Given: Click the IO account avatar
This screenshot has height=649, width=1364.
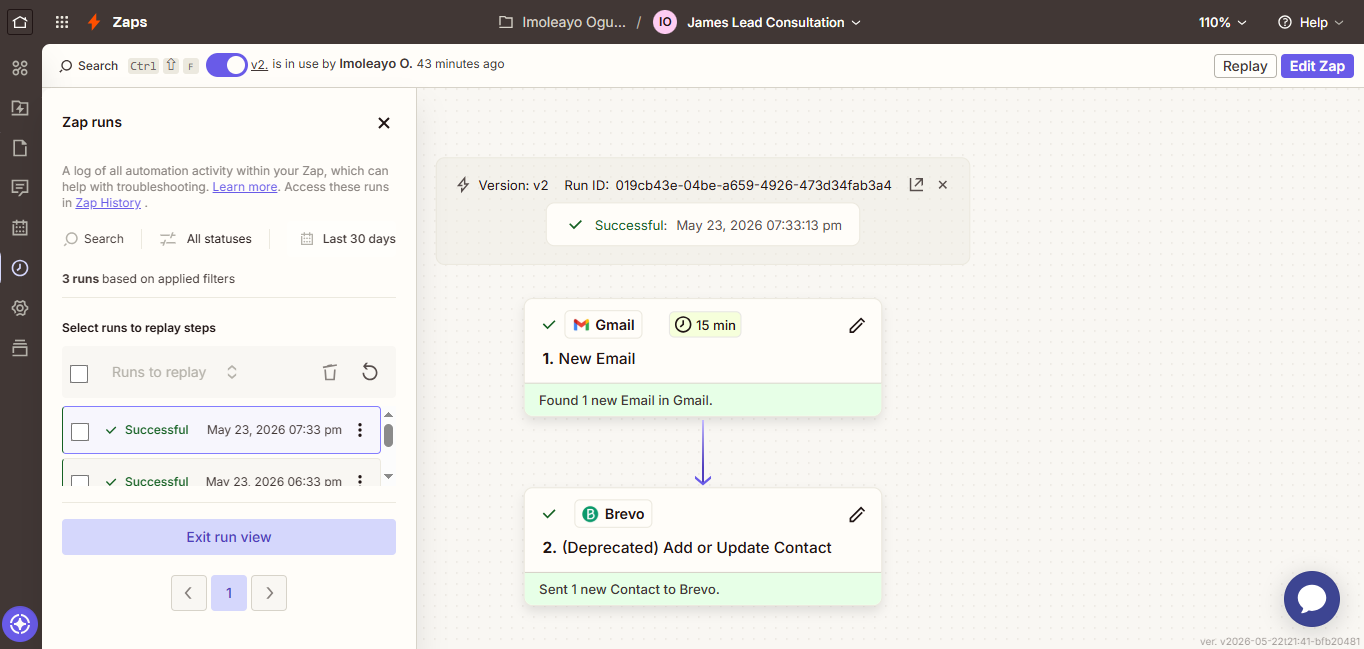Looking at the screenshot, I should (x=665, y=22).
